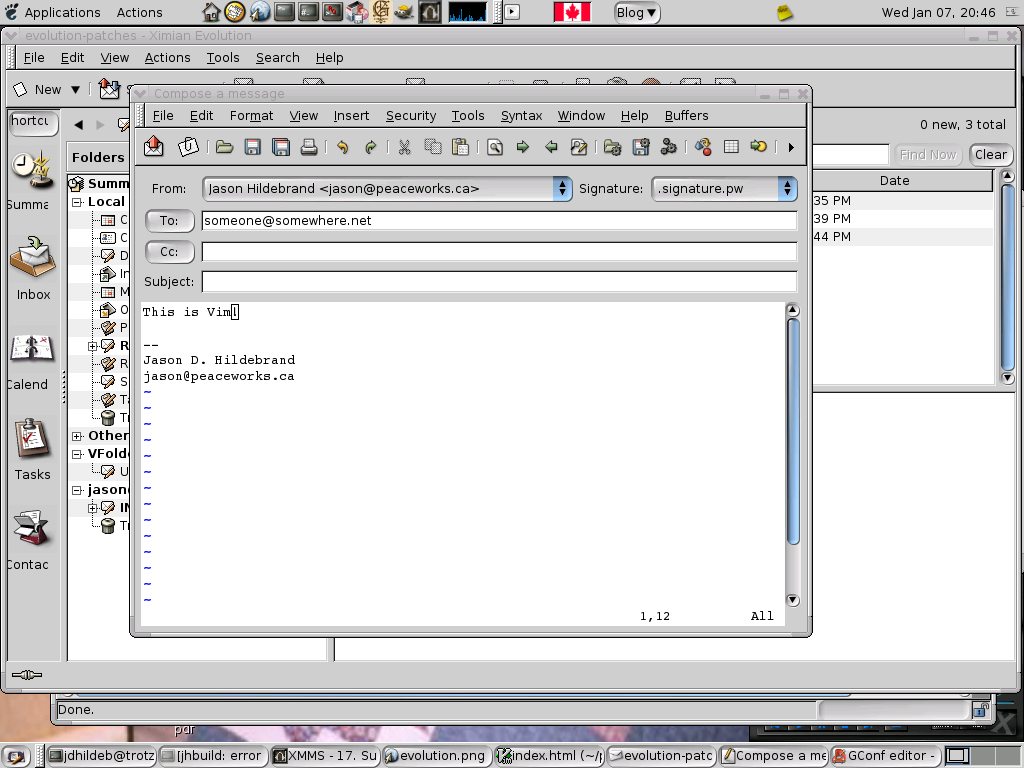The image size is (1024, 768).
Task: Open the Format menu in compose window
Action: click(251, 116)
